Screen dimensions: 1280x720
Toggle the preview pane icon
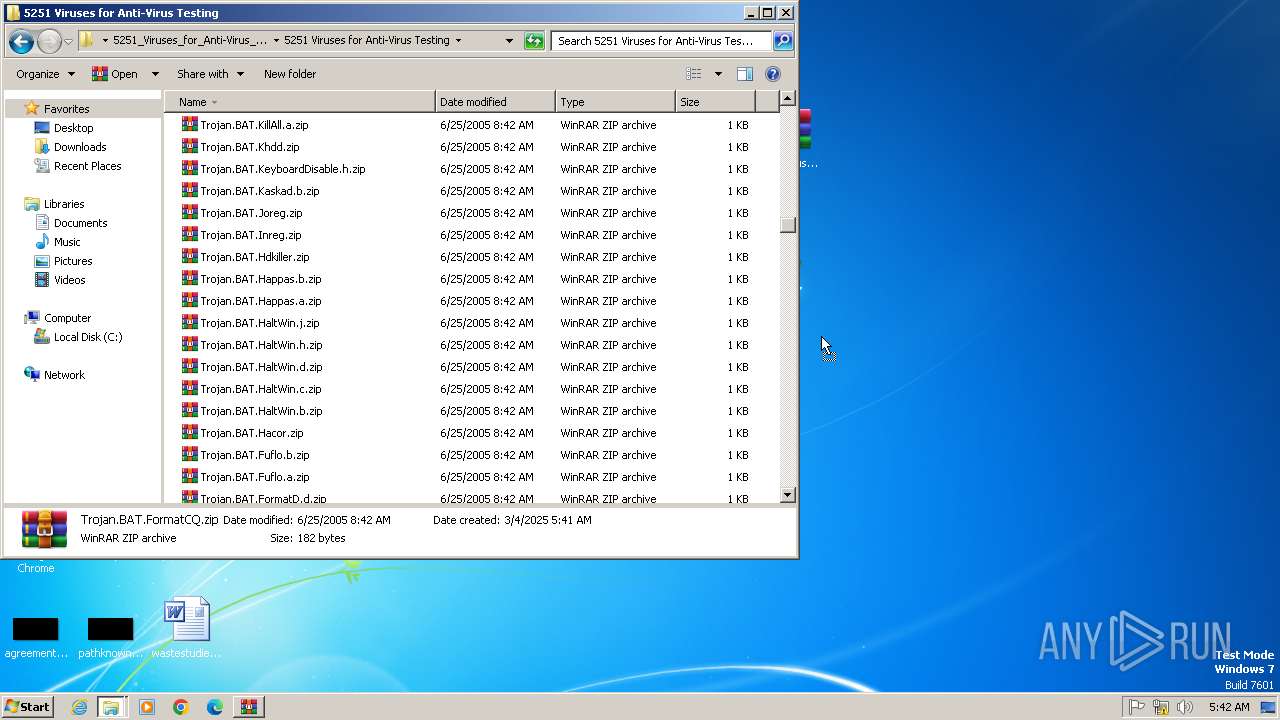click(745, 74)
